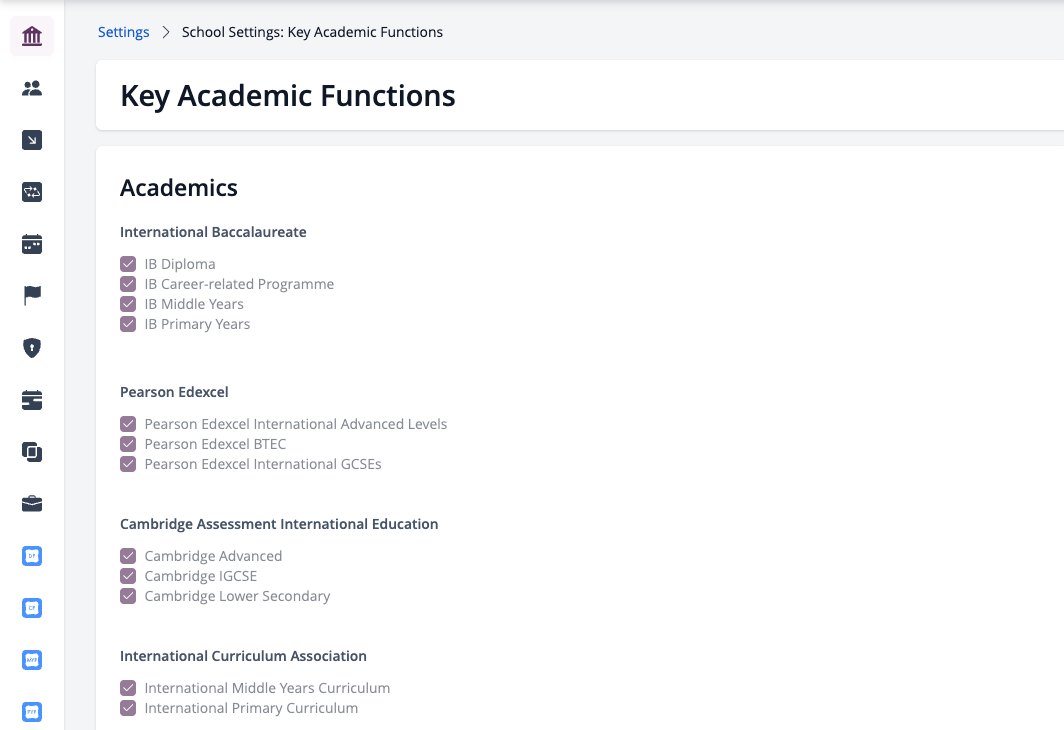The image size is (1064, 730).
Task: Open the PYP programme badge icon
Action: 32,712
